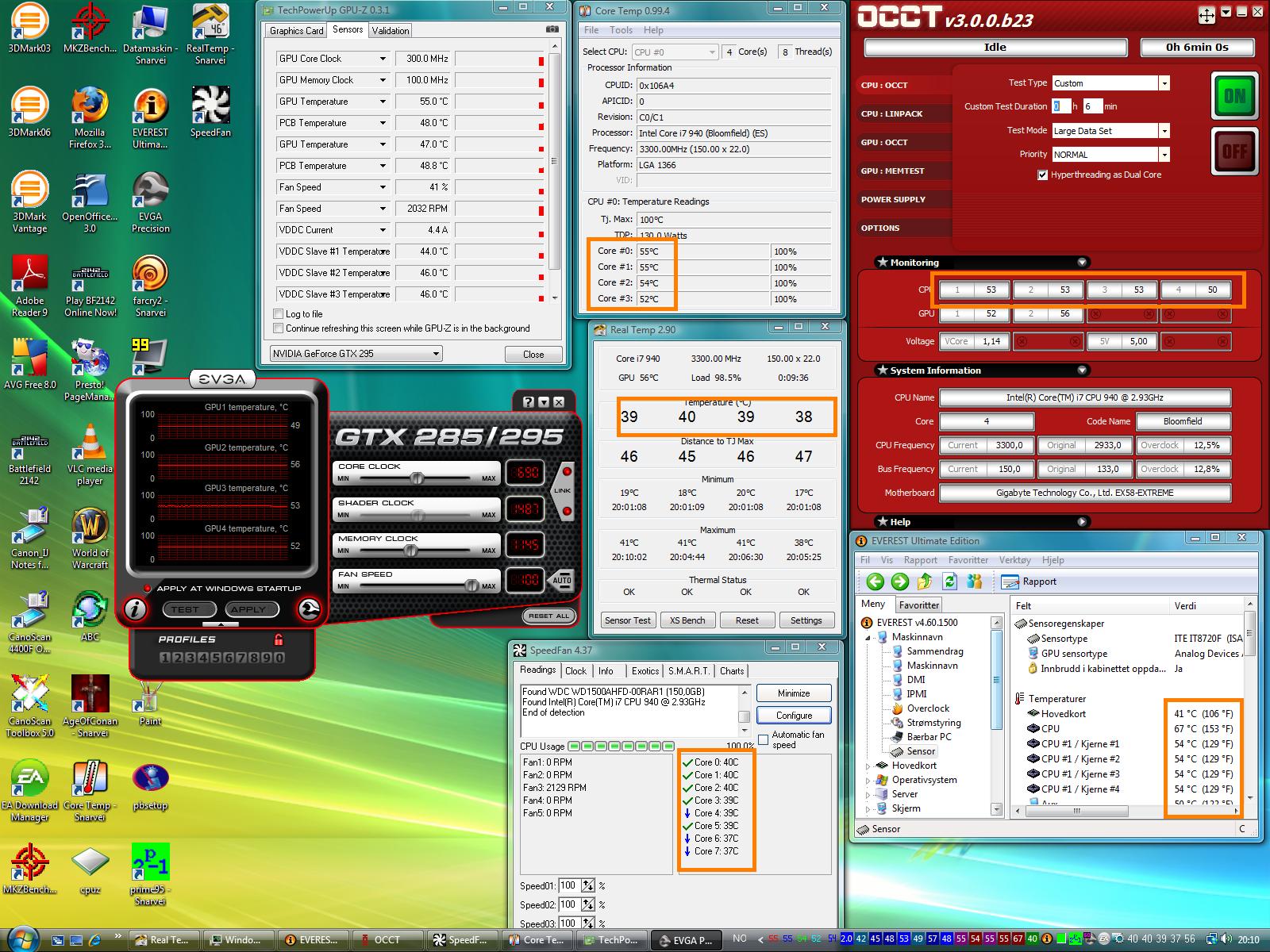
Task: Switch to OCCT taskbar button
Action: [387, 940]
